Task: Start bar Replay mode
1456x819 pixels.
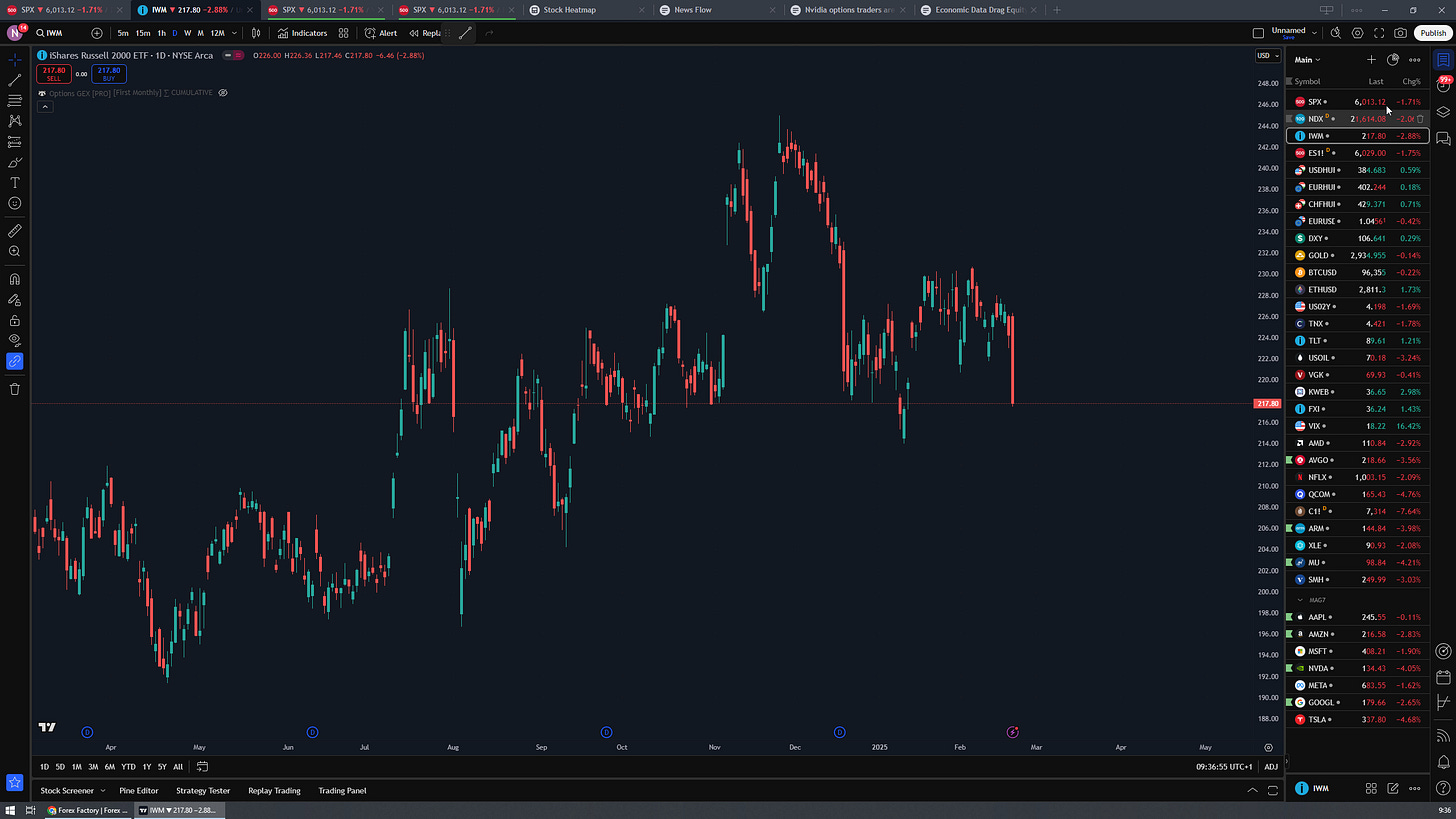Action: 425,33
